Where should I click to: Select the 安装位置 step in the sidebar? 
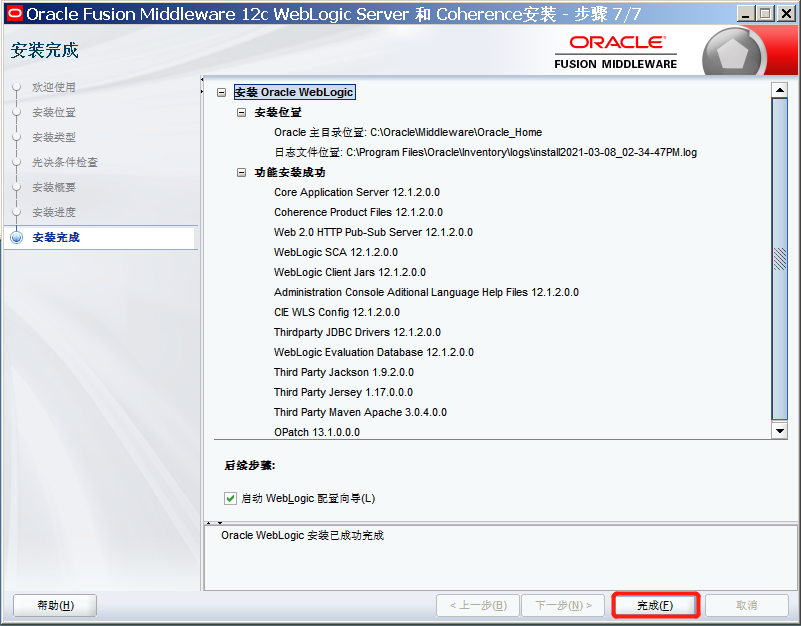click(x=54, y=112)
